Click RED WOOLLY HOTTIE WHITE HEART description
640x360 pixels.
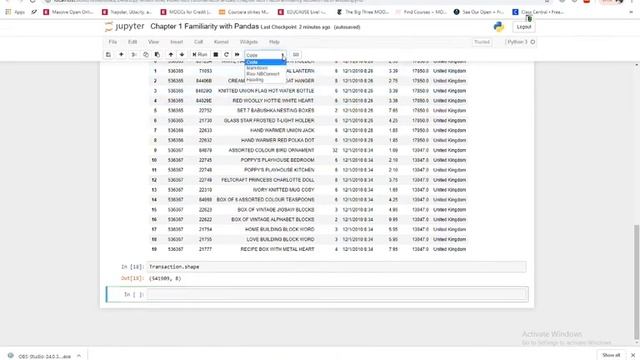coord(273,101)
